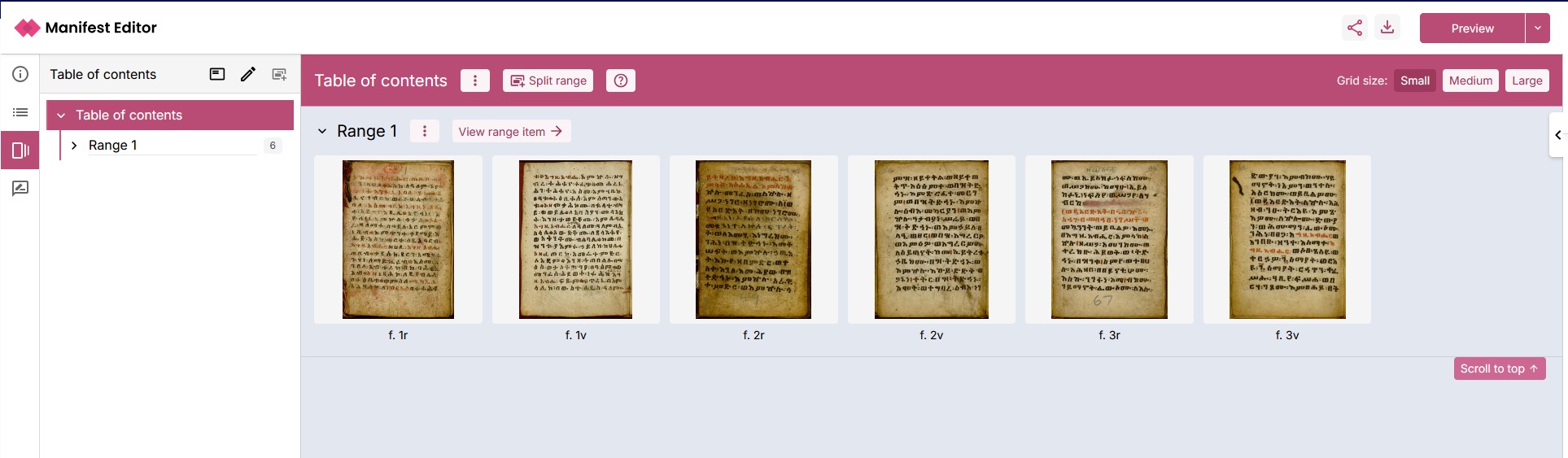Screen dimensions: 1568x458
Task: Click the Split range button
Action: [548, 81]
